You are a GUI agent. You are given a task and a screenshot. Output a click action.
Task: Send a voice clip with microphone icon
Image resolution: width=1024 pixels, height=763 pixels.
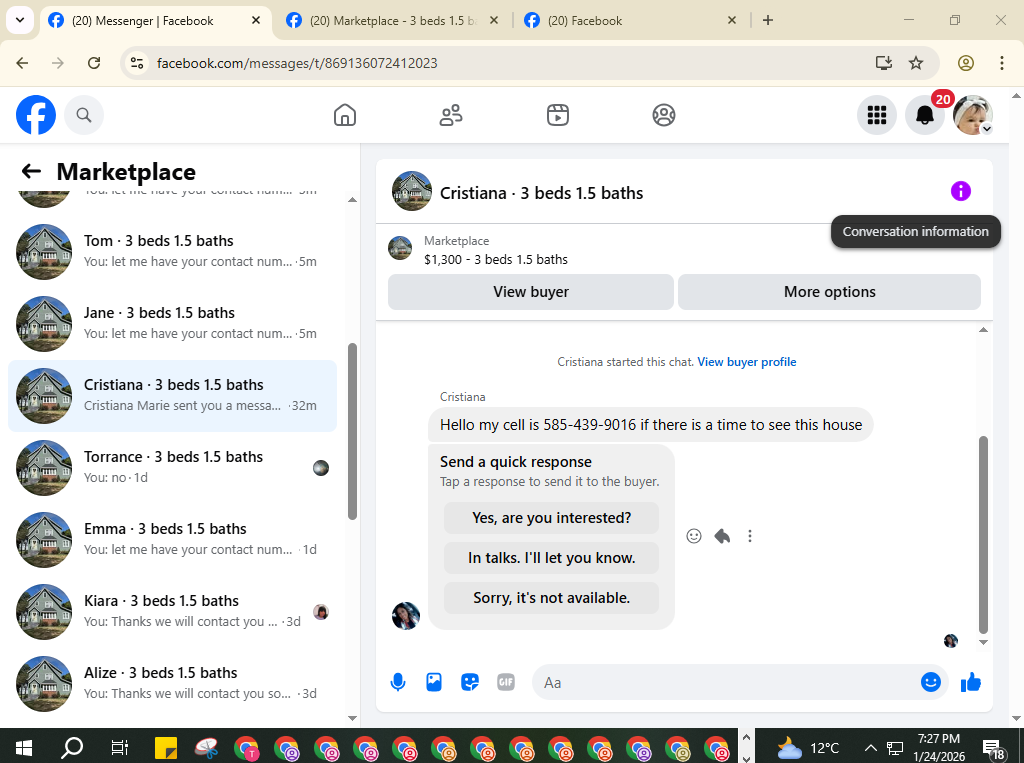tap(398, 683)
